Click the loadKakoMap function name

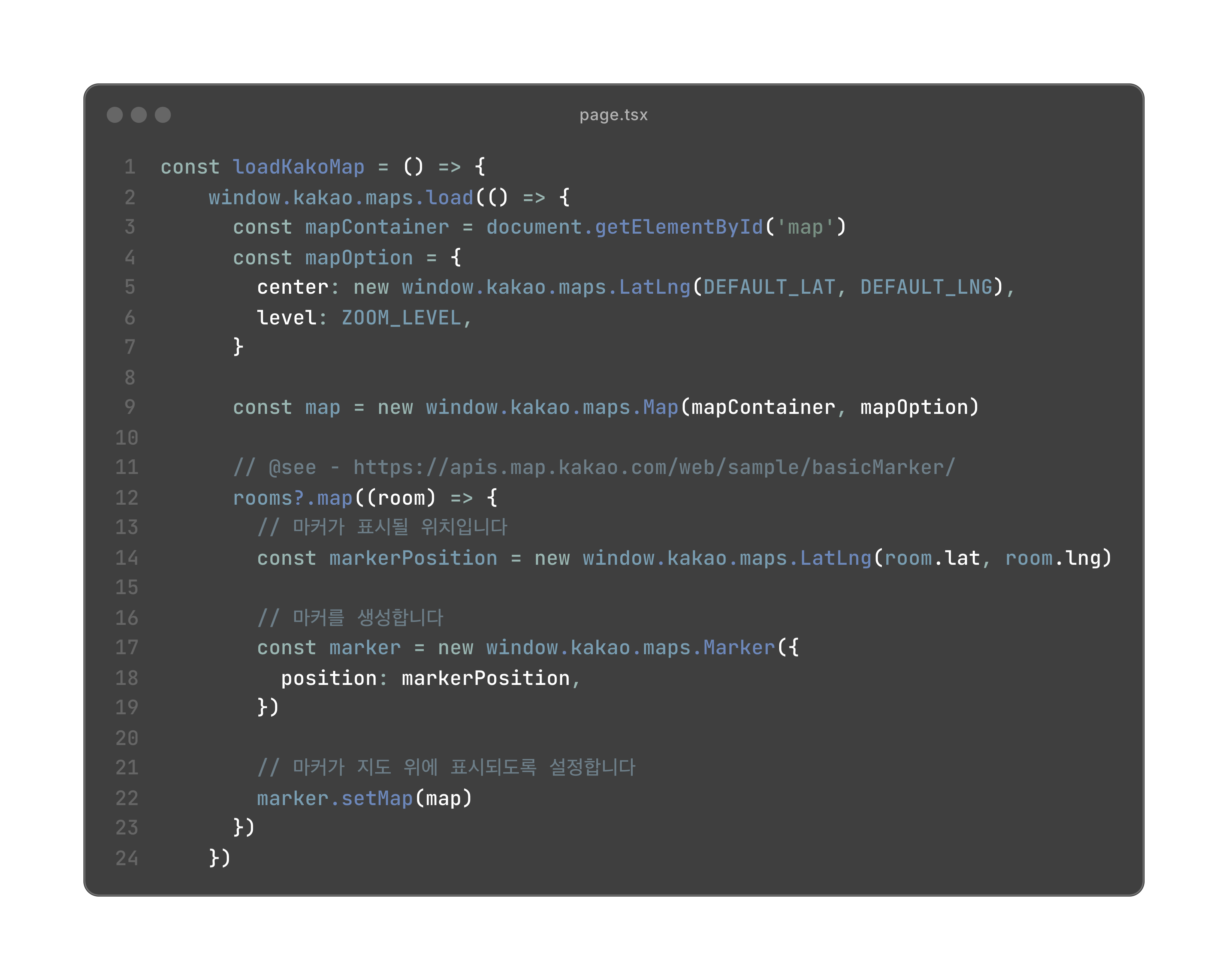point(298,167)
